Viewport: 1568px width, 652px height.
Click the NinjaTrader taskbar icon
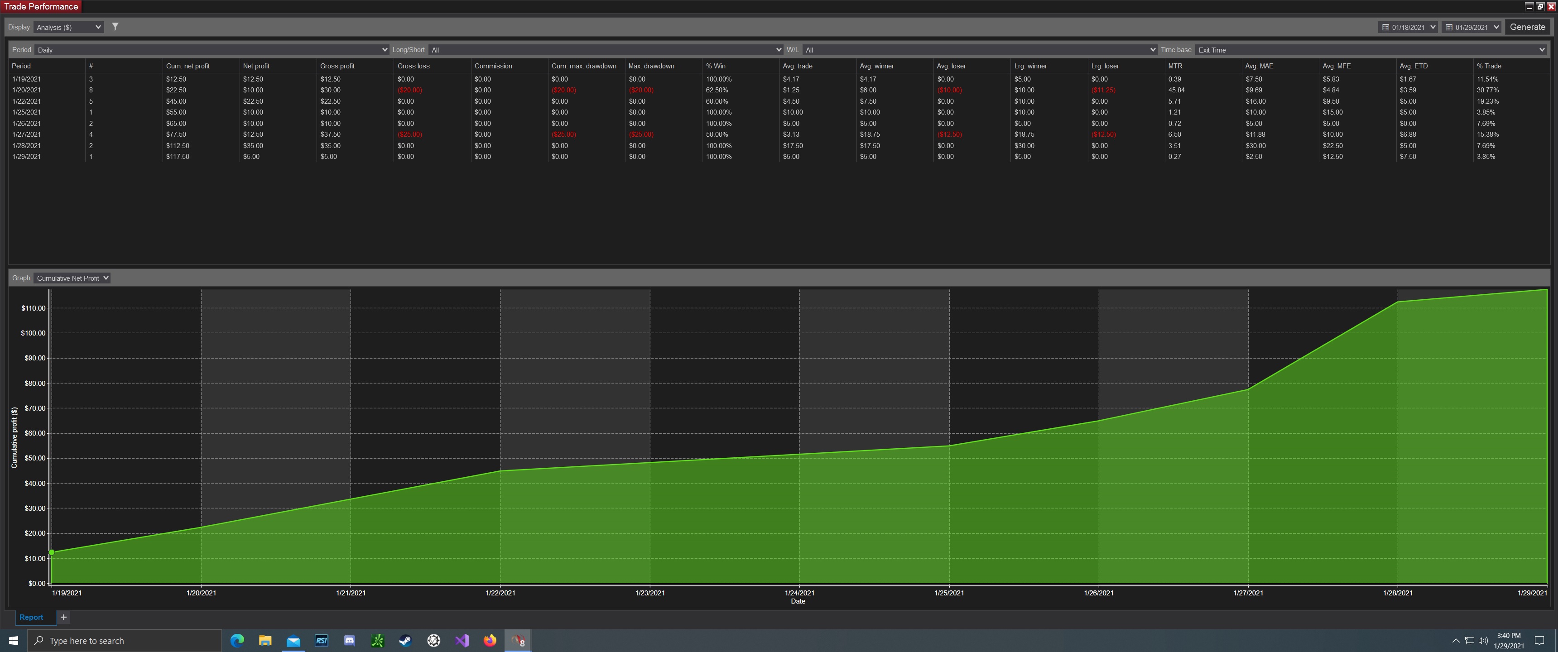[x=518, y=640]
